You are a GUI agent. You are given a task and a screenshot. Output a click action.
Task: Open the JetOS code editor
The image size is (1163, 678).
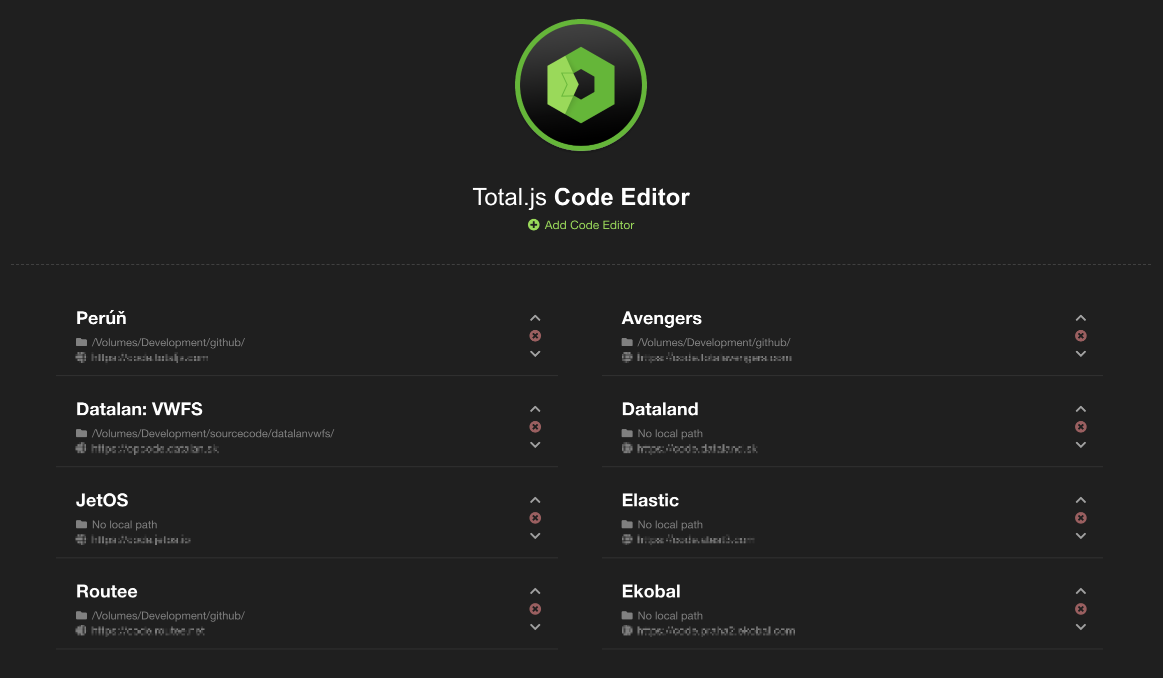click(102, 501)
